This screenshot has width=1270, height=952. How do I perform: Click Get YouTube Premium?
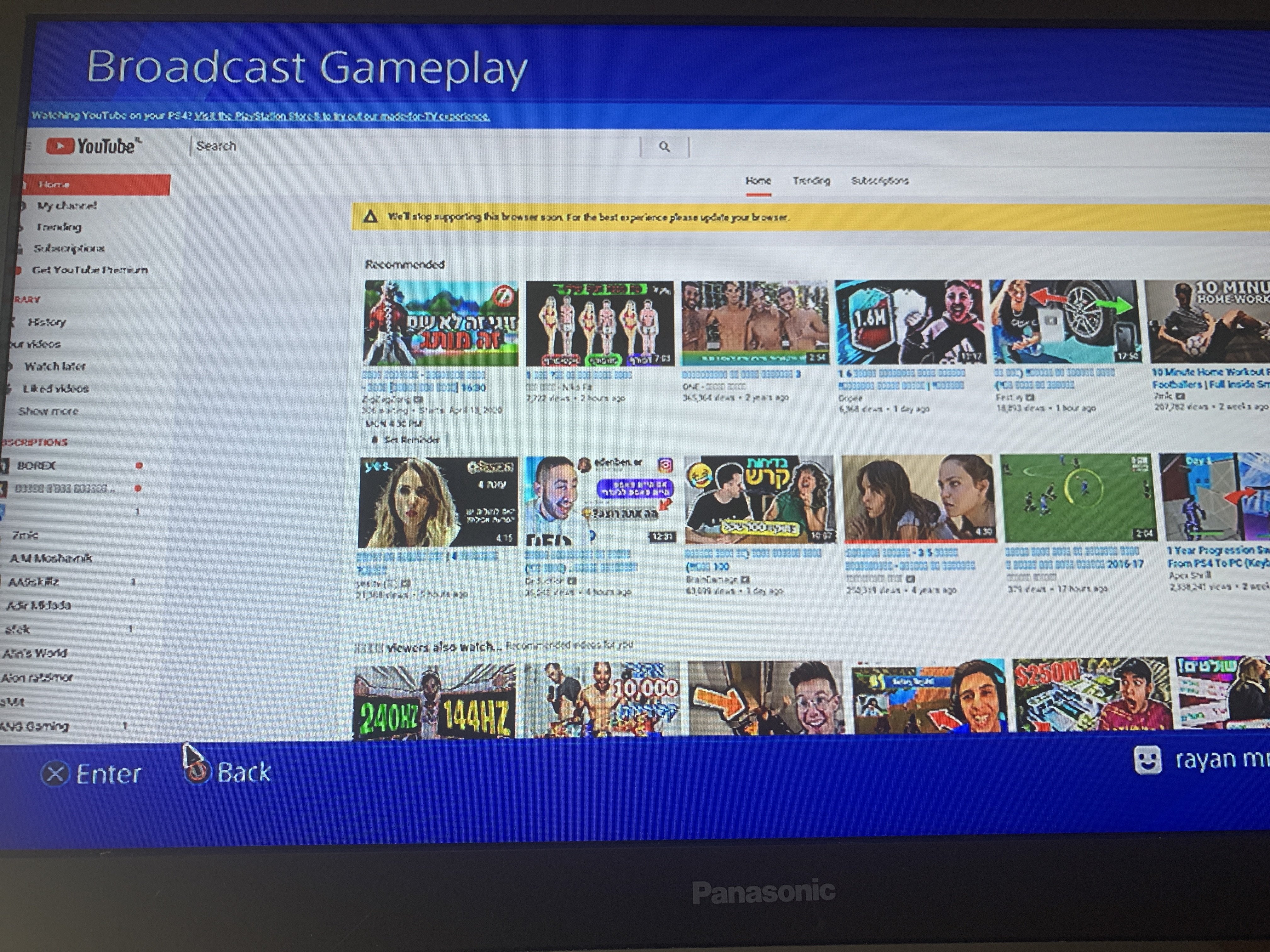(x=89, y=270)
